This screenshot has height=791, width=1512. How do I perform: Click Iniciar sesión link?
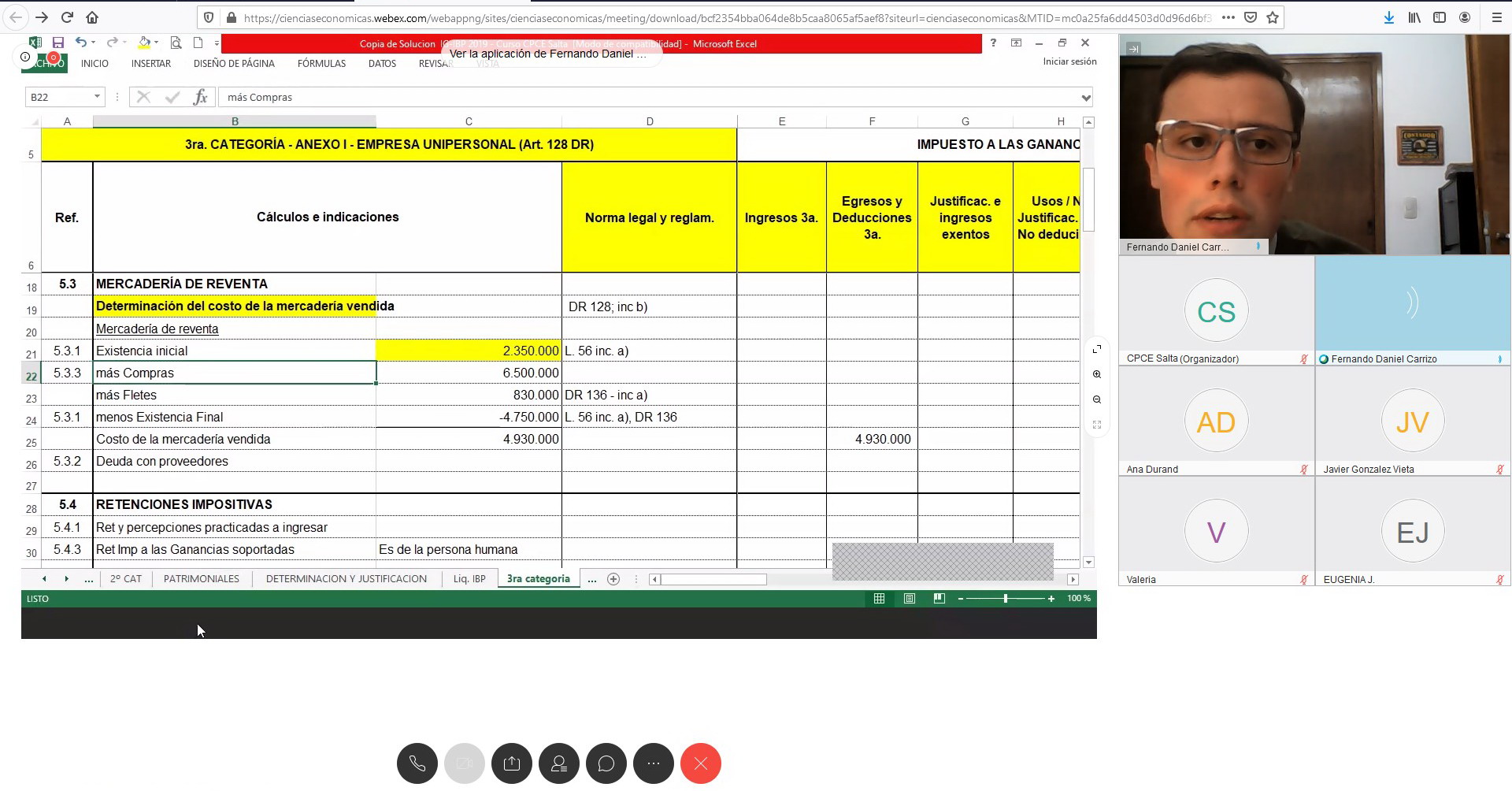pos(1069,61)
